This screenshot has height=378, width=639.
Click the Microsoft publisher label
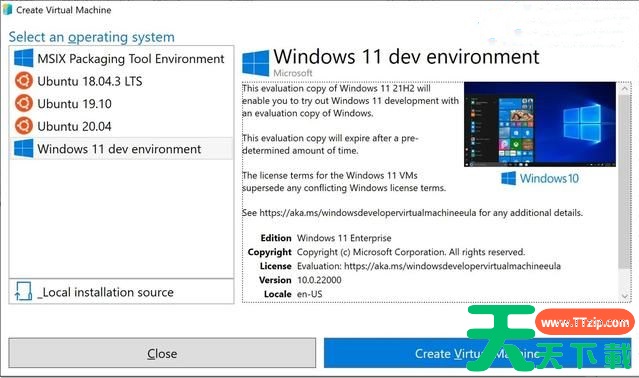[x=293, y=73]
